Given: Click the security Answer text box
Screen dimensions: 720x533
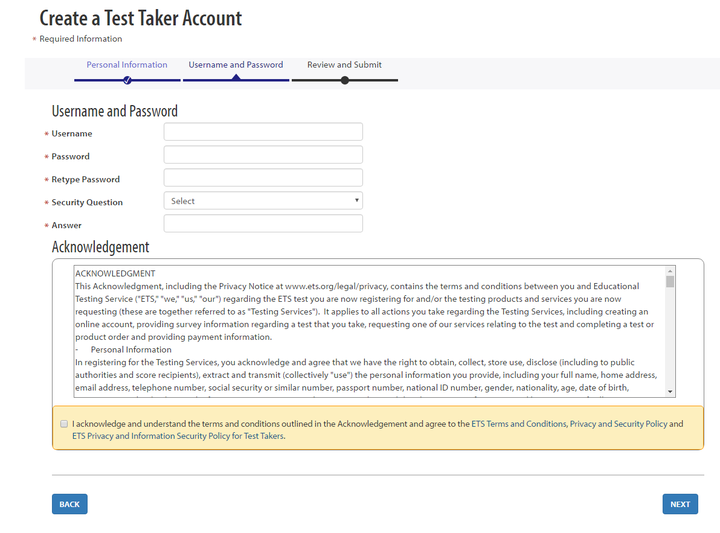Looking at the screenshot, I should coord(263,224).
